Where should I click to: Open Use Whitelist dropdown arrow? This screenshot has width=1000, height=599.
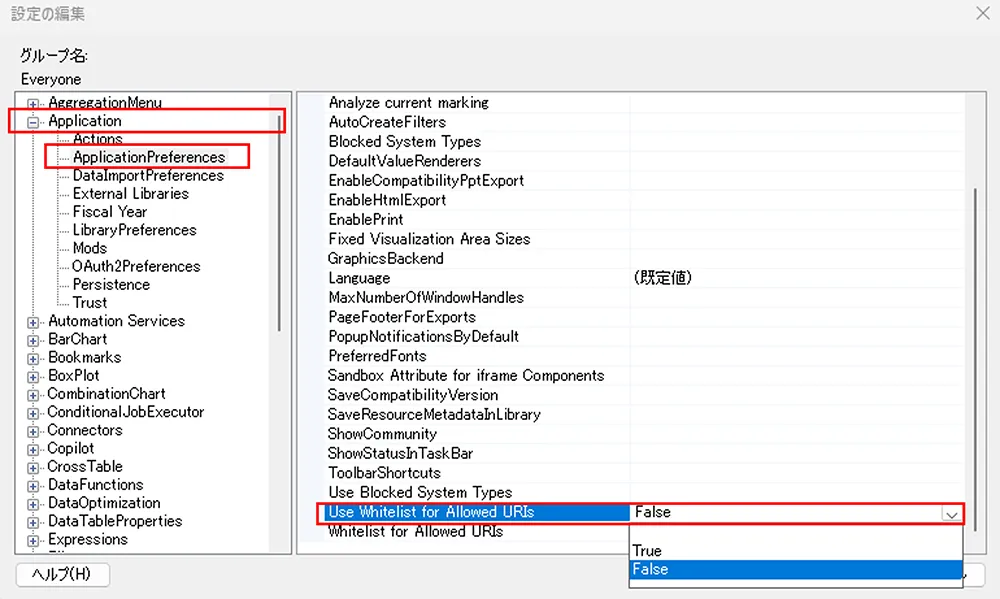pyautogui.click(x=951, y=513)
